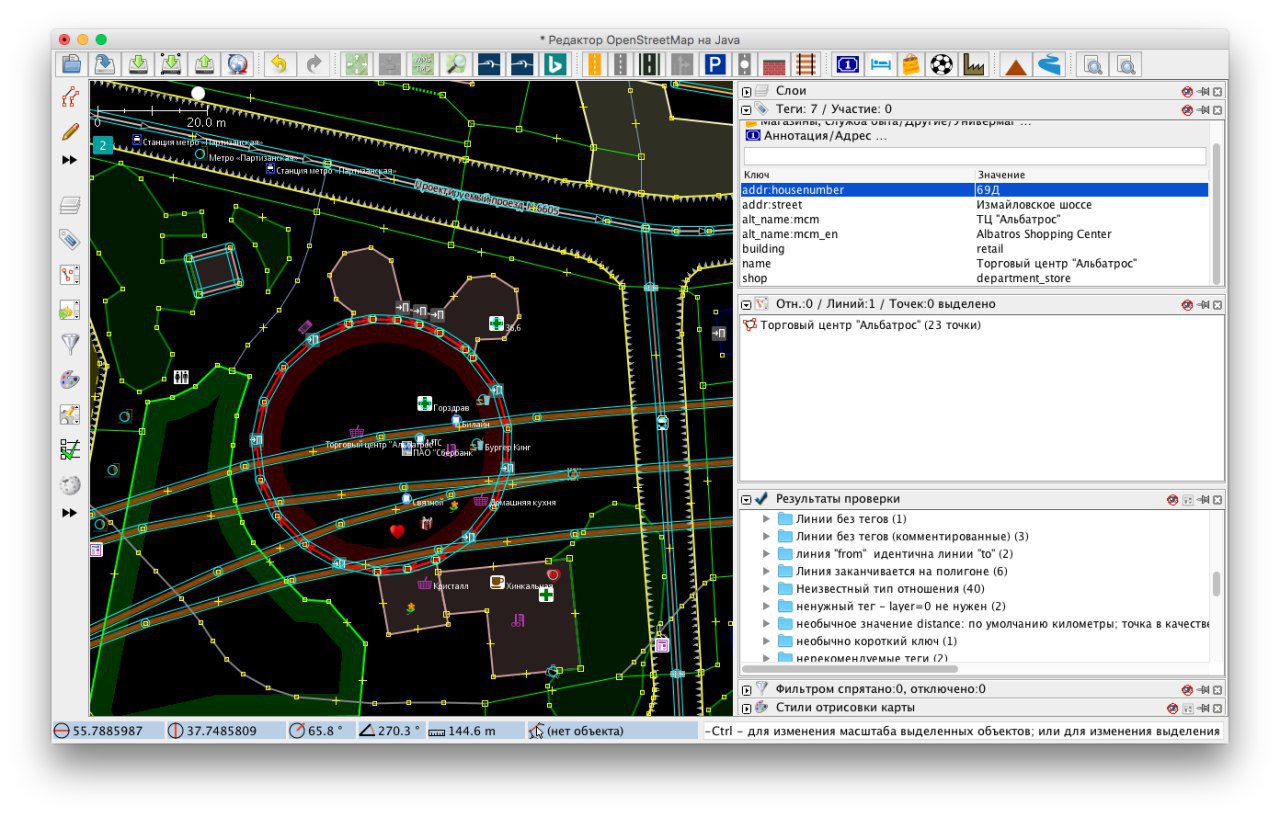Viewport: 1280px width, 817px height.
Task: Open the blue river water preset
Action: click(1048, 64)
